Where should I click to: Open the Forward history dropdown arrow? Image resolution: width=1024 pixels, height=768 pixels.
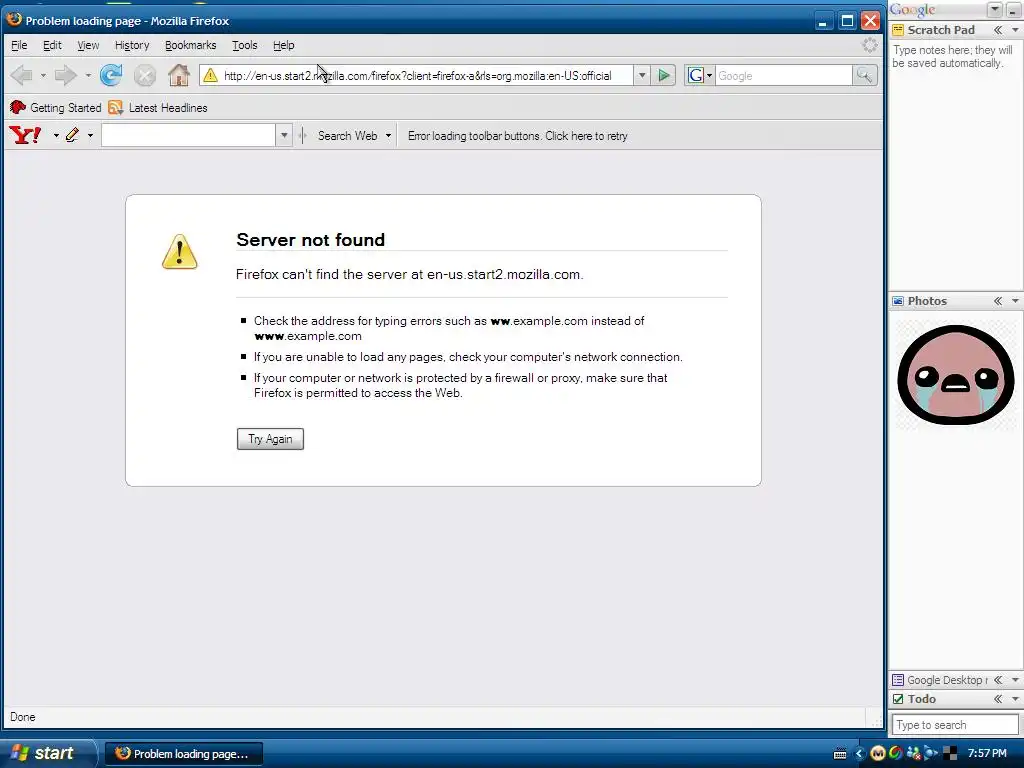tap(88, 76)
